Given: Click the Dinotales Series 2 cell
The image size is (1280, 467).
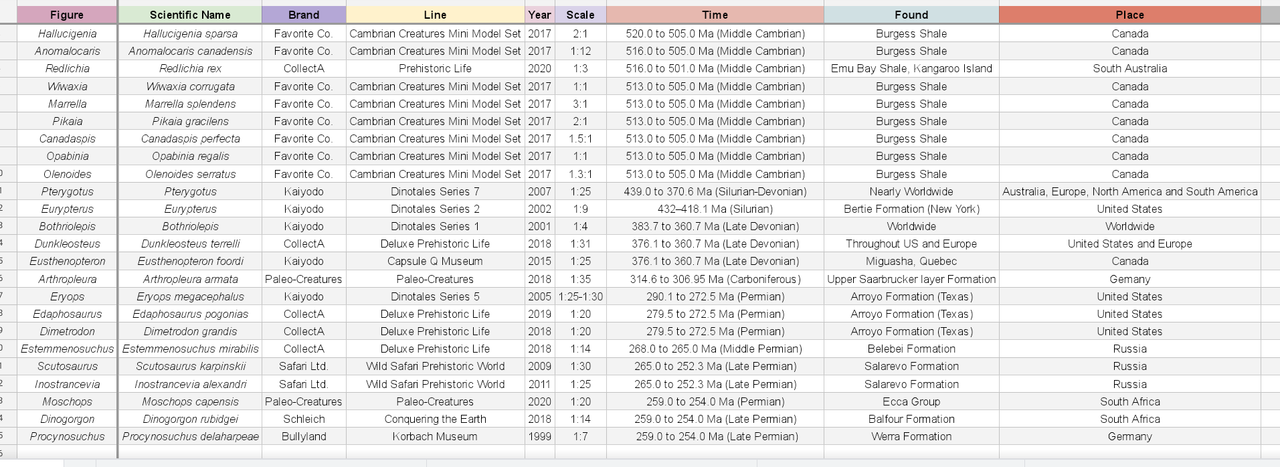Looking at the screenshot, I should coord(435,209).
